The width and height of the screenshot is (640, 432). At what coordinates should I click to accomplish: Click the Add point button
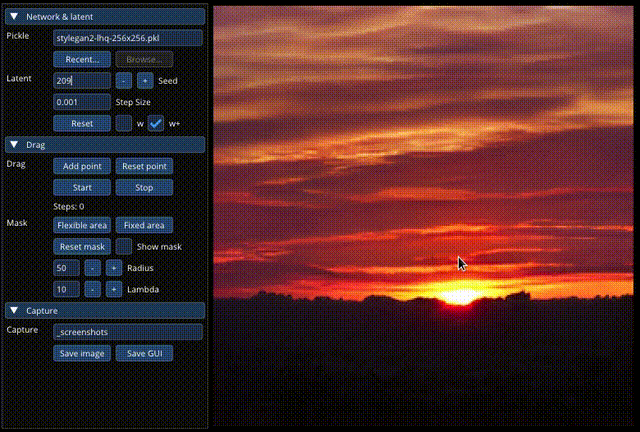82,166
